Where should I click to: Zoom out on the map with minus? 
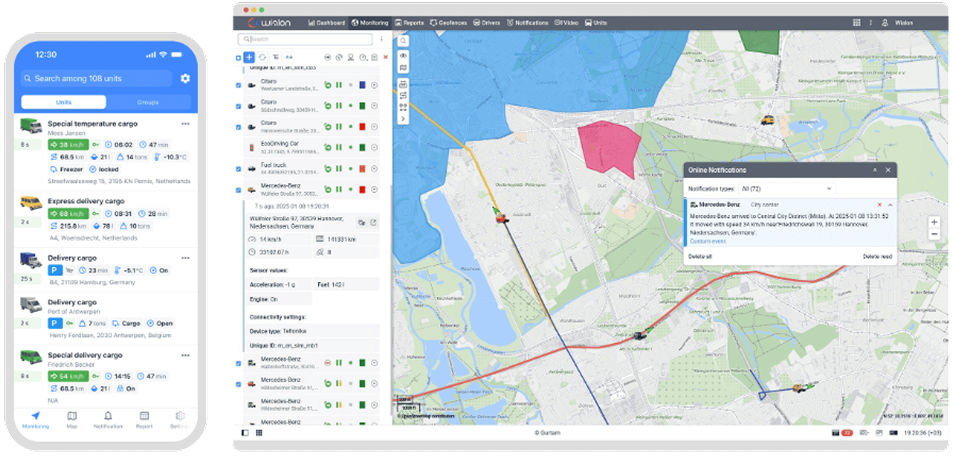[934, 234]
